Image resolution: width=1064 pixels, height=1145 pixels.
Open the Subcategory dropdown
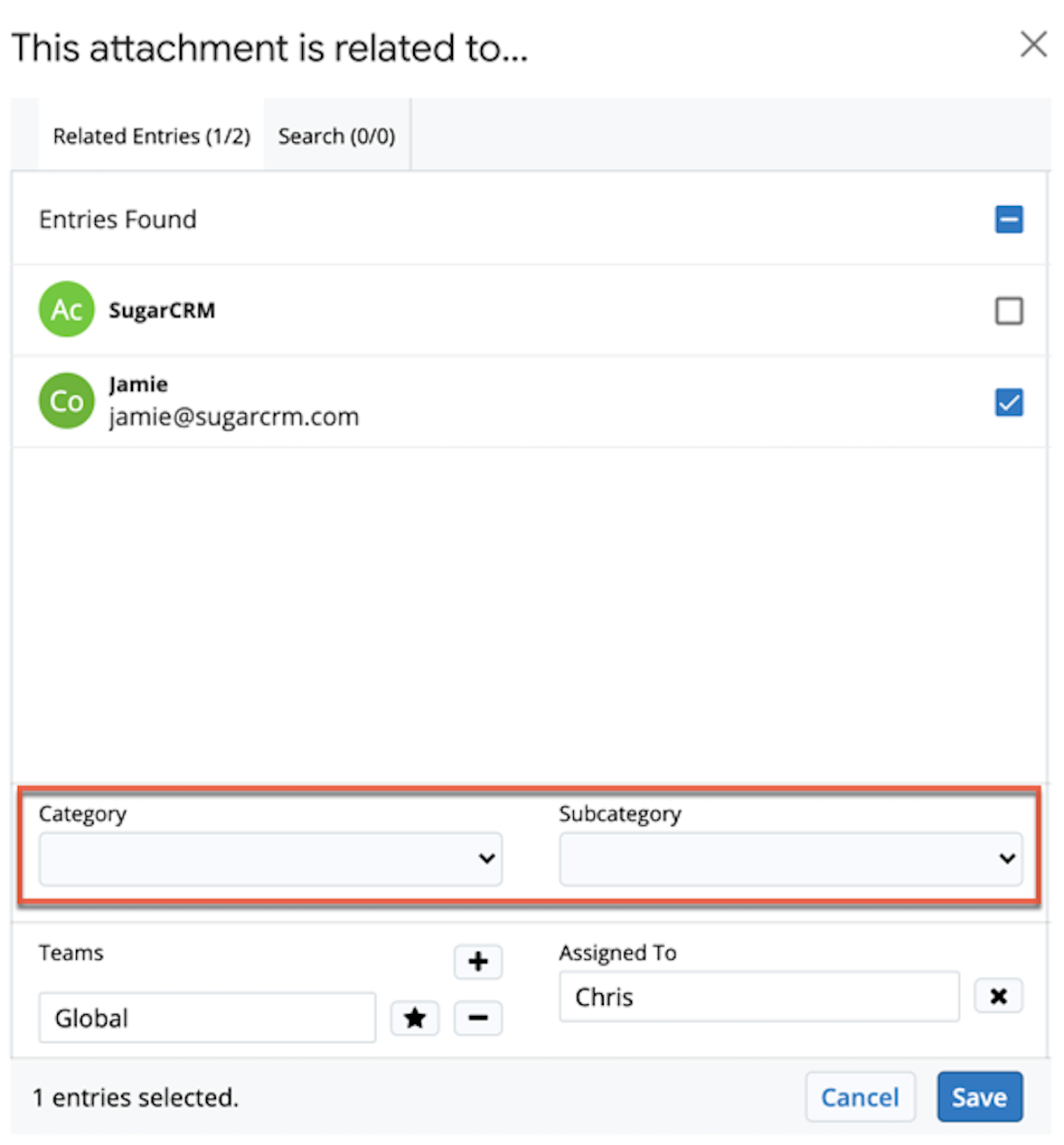[x=790, y=859]
